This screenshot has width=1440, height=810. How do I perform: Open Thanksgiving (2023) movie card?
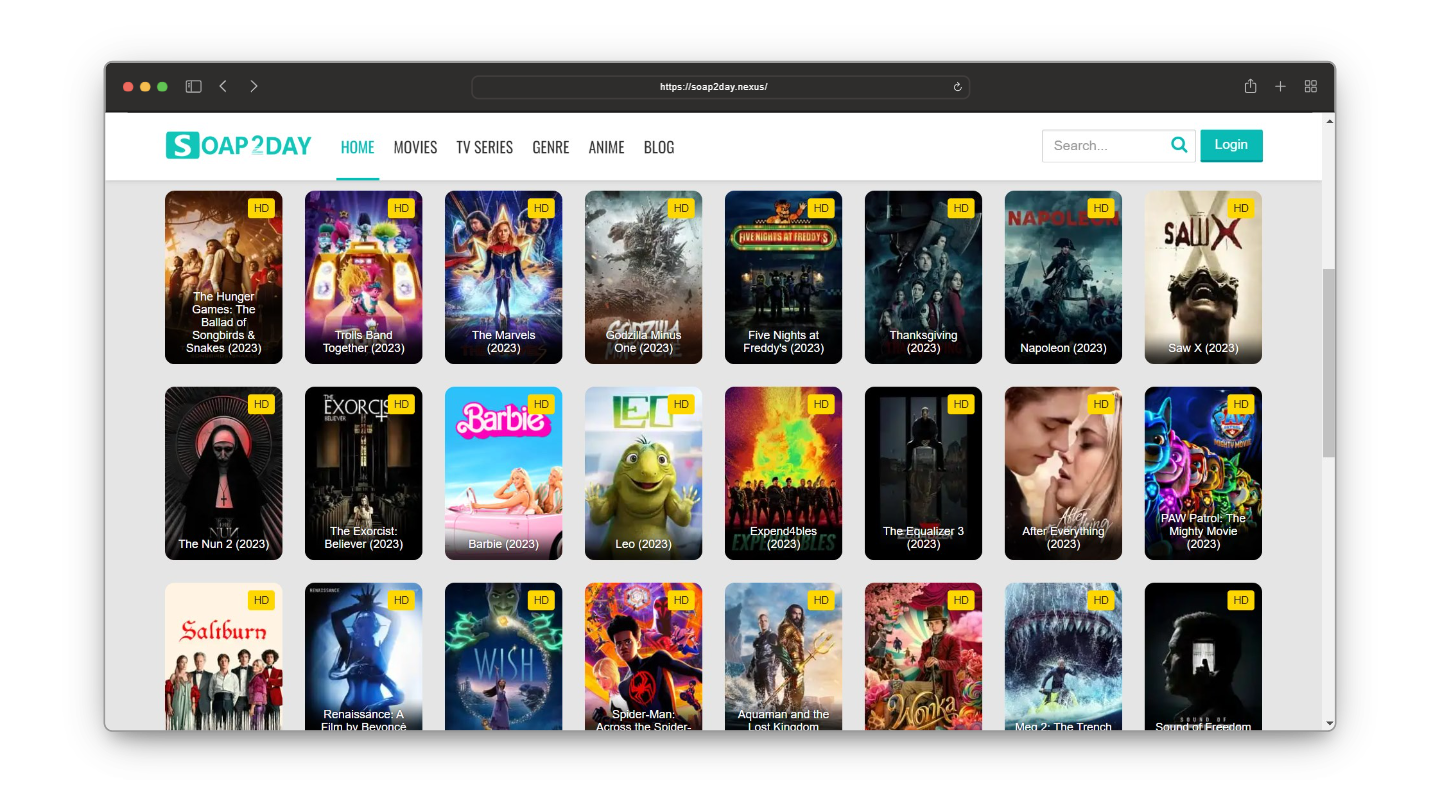924,277
